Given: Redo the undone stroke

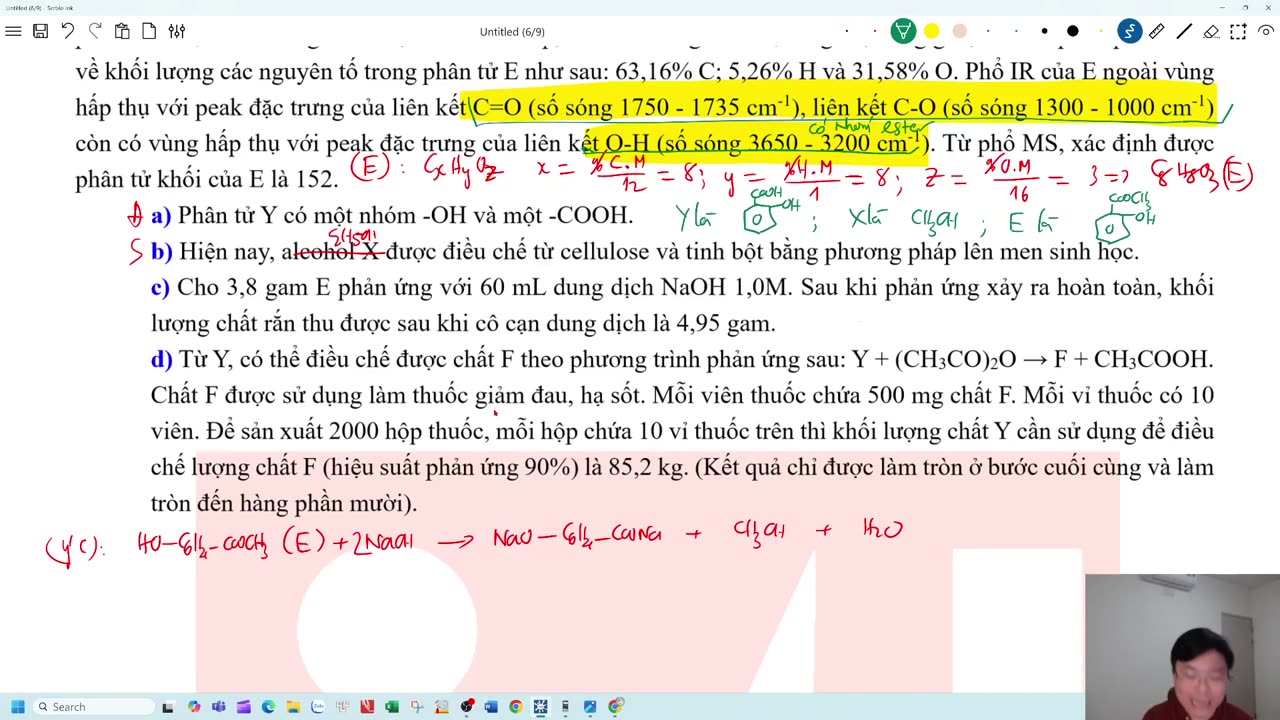Looking at the screenshot, I should 95,31.
